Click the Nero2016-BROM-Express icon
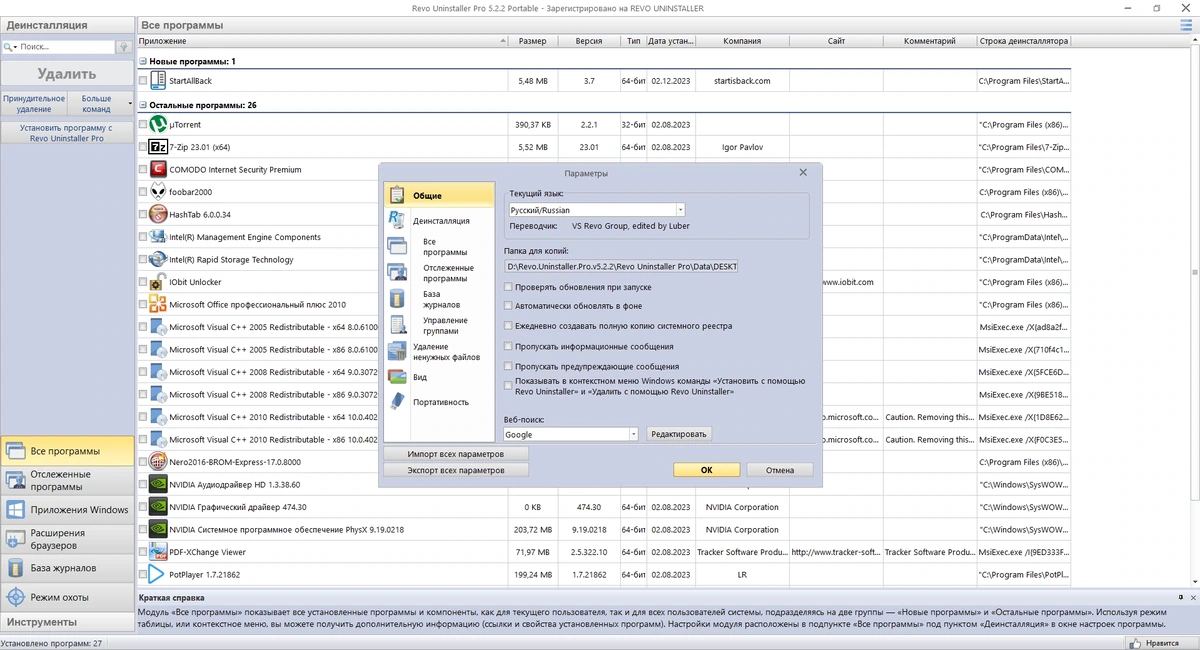The height and width of the screenshot is (650, 1200). pos(158,462)
